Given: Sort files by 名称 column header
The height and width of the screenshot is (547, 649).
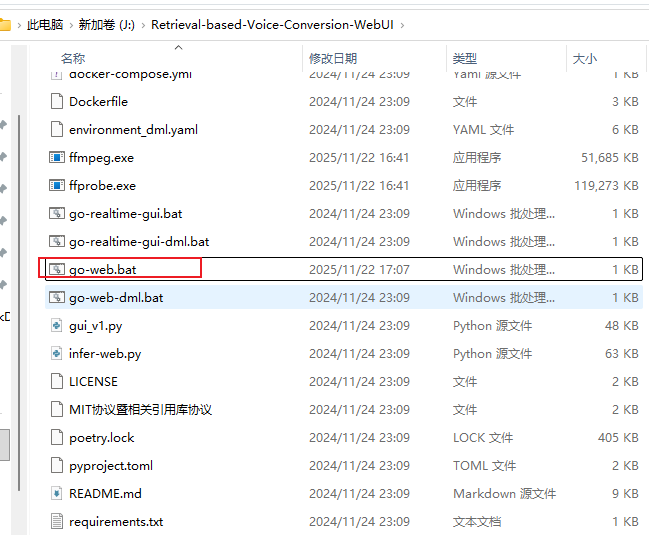Looking at the screenshot, I should 73,59.
